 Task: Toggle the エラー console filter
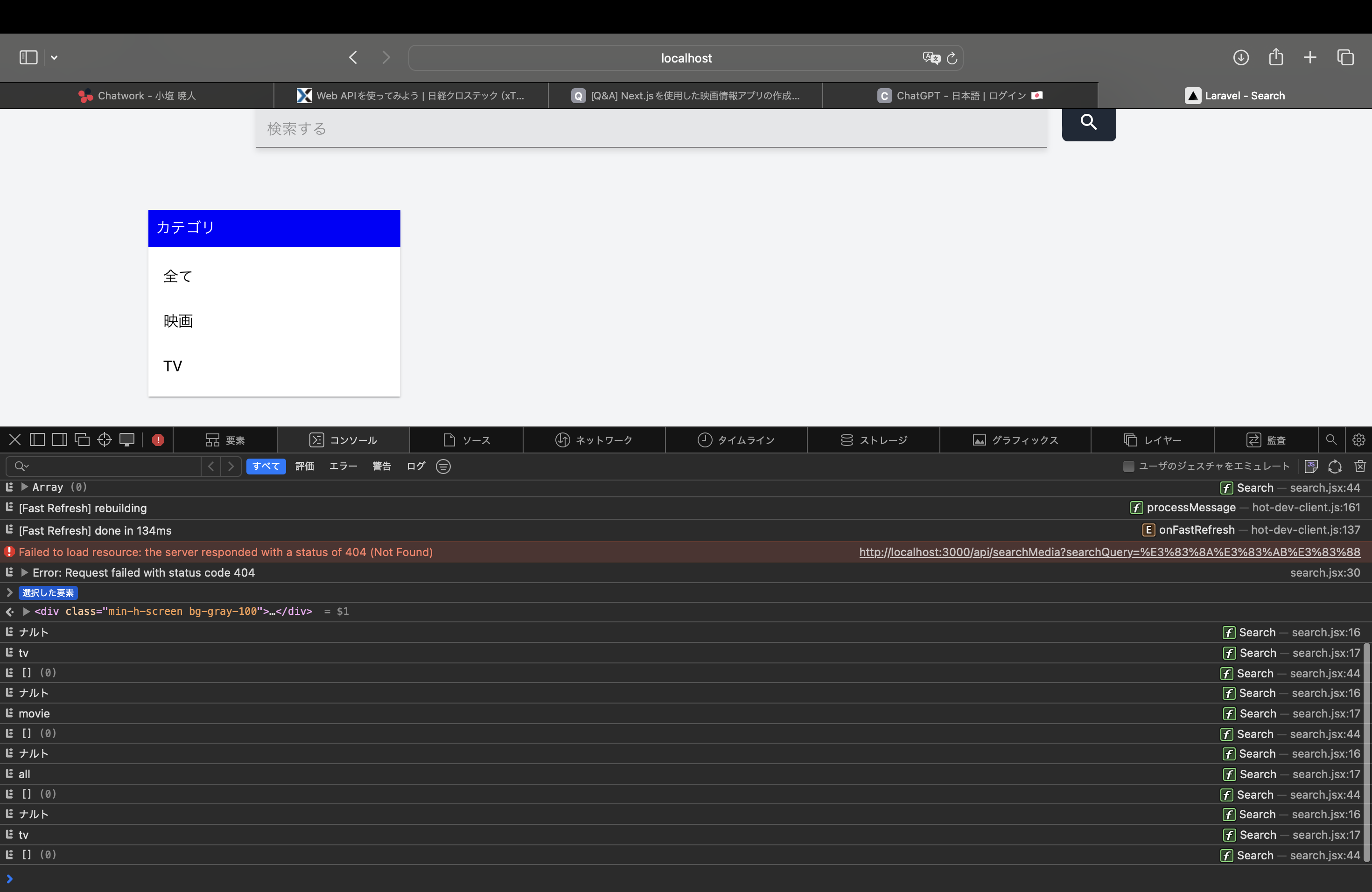(343, 466)
